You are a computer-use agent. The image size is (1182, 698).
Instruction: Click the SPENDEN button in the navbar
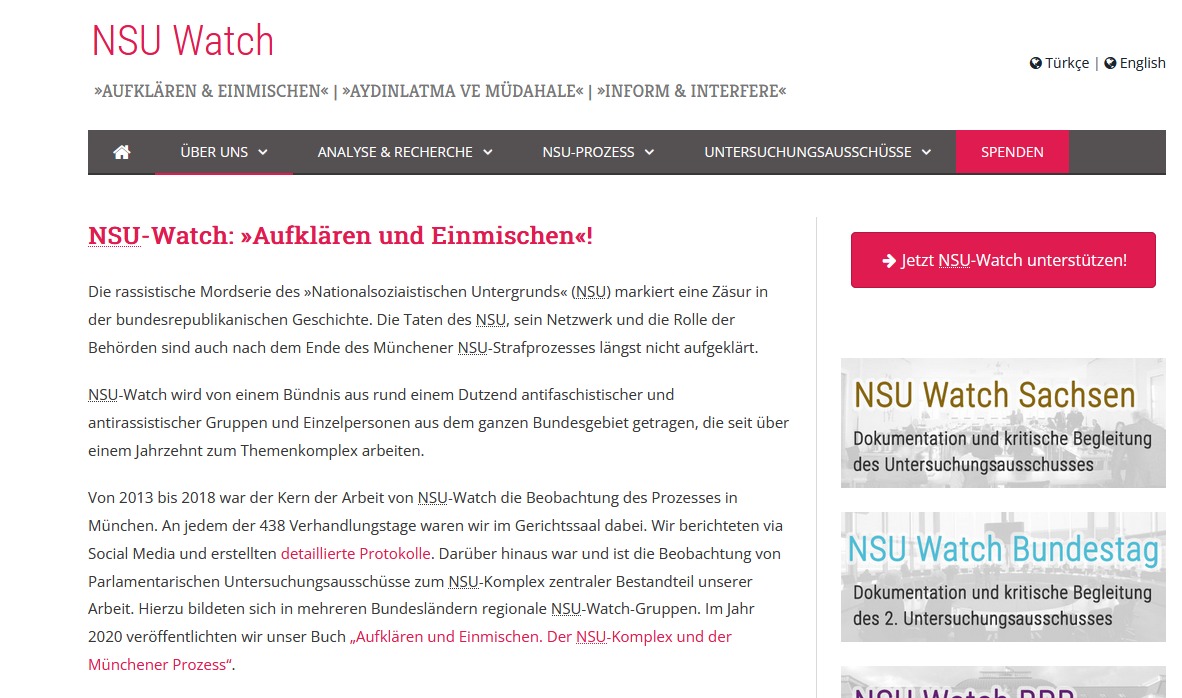tap(1012, 152)
